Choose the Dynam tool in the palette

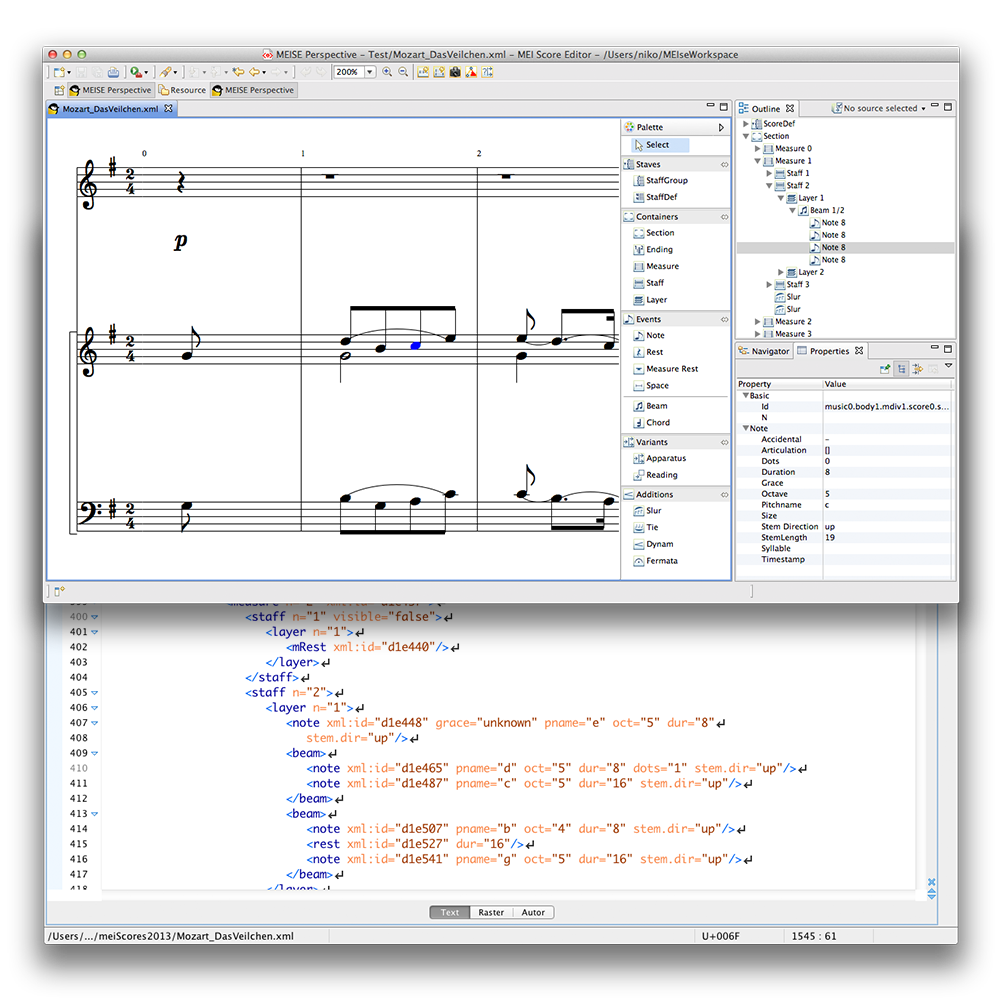[659, 544]
